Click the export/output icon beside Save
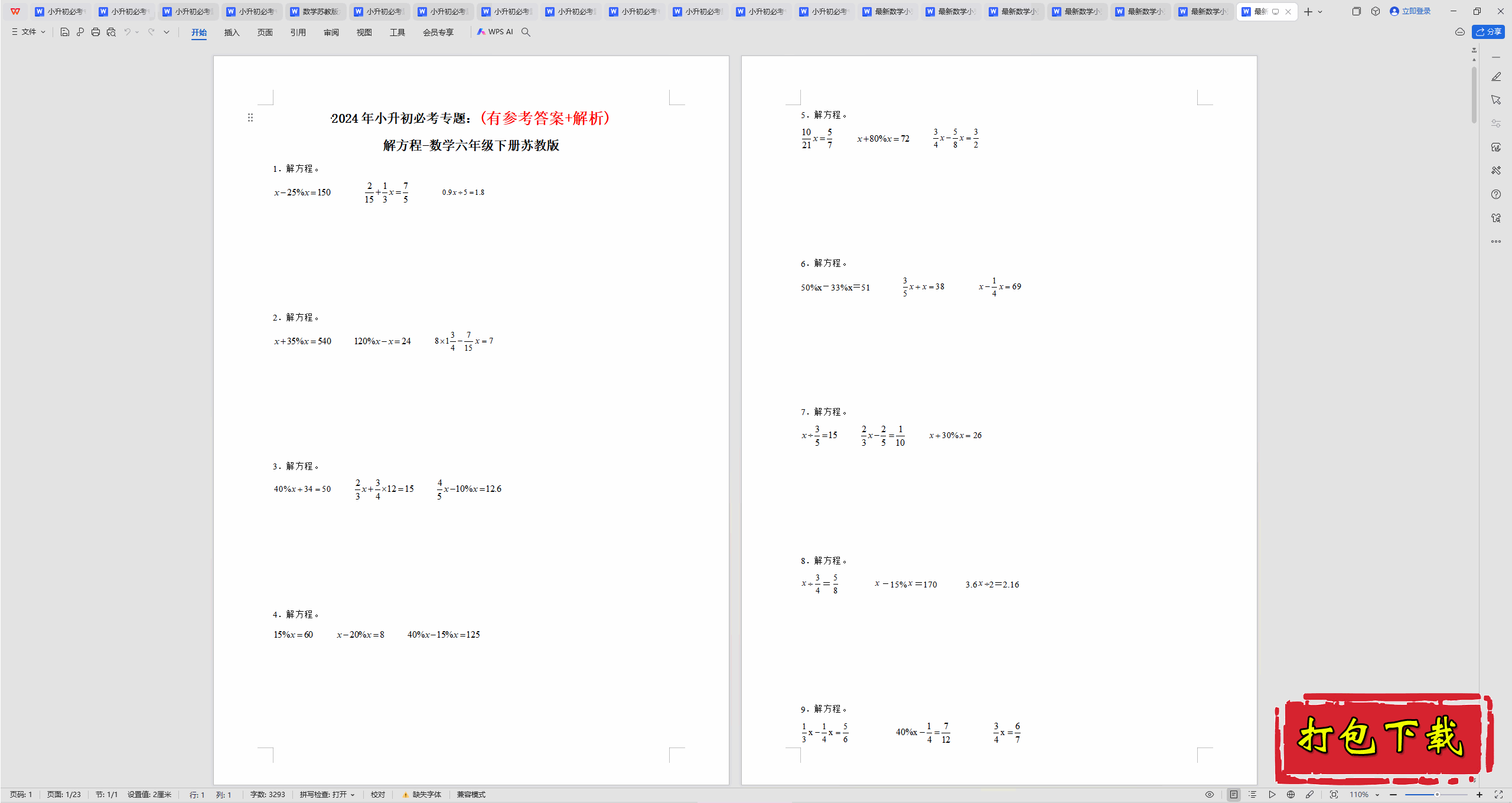The image size is (1512, 803). pos(80,32)
